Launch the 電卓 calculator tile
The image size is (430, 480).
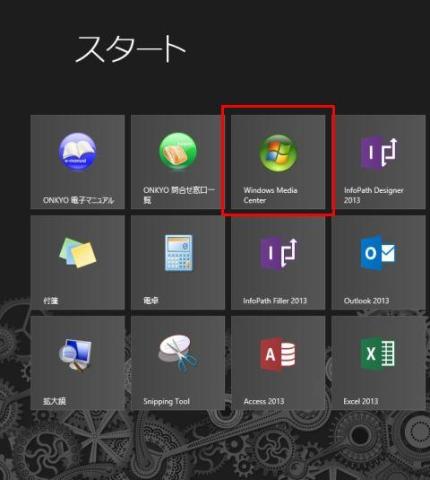pyautogui.click(x=178, y=263)
